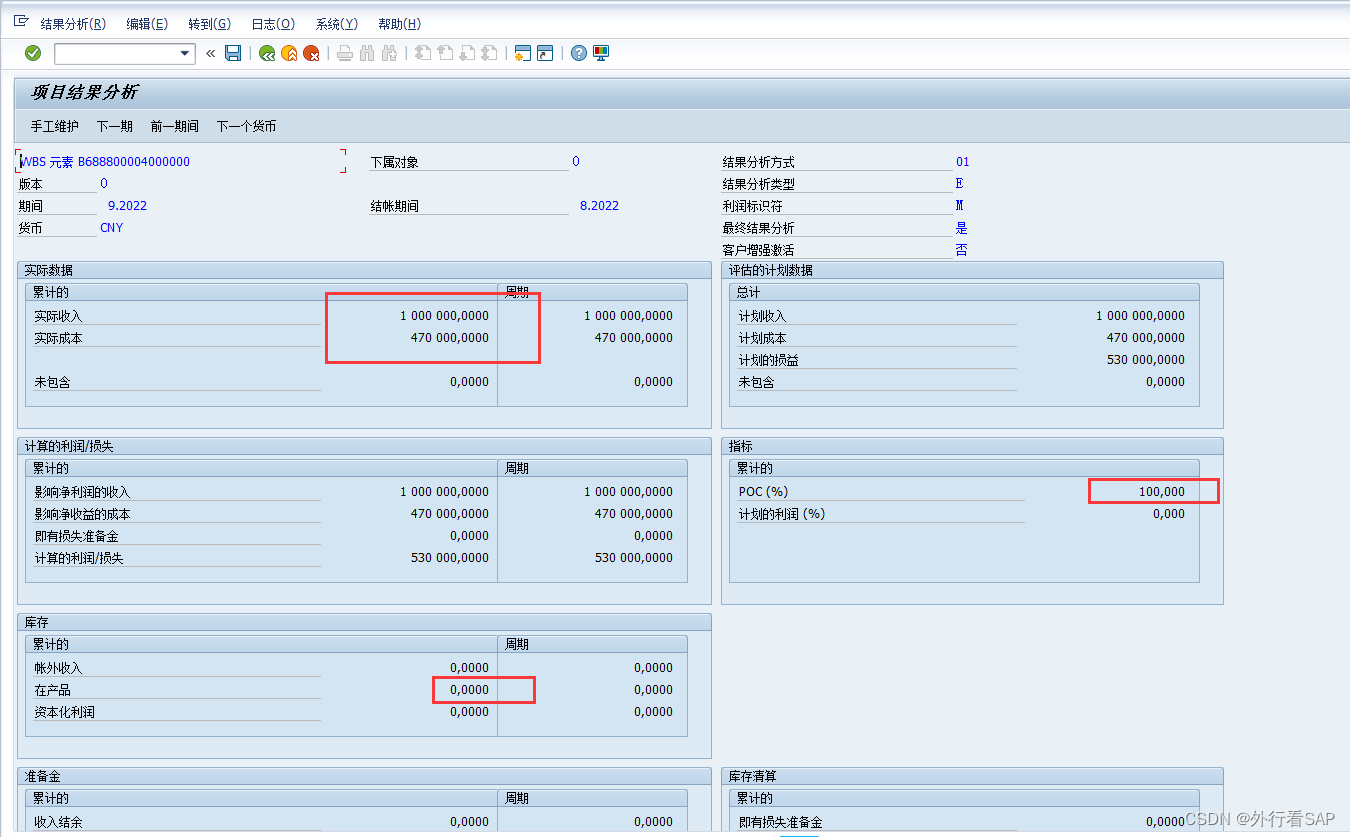Click the 结果分析方式 value 01
This screenshot has width=1350, height=837.
pos(962,162)
